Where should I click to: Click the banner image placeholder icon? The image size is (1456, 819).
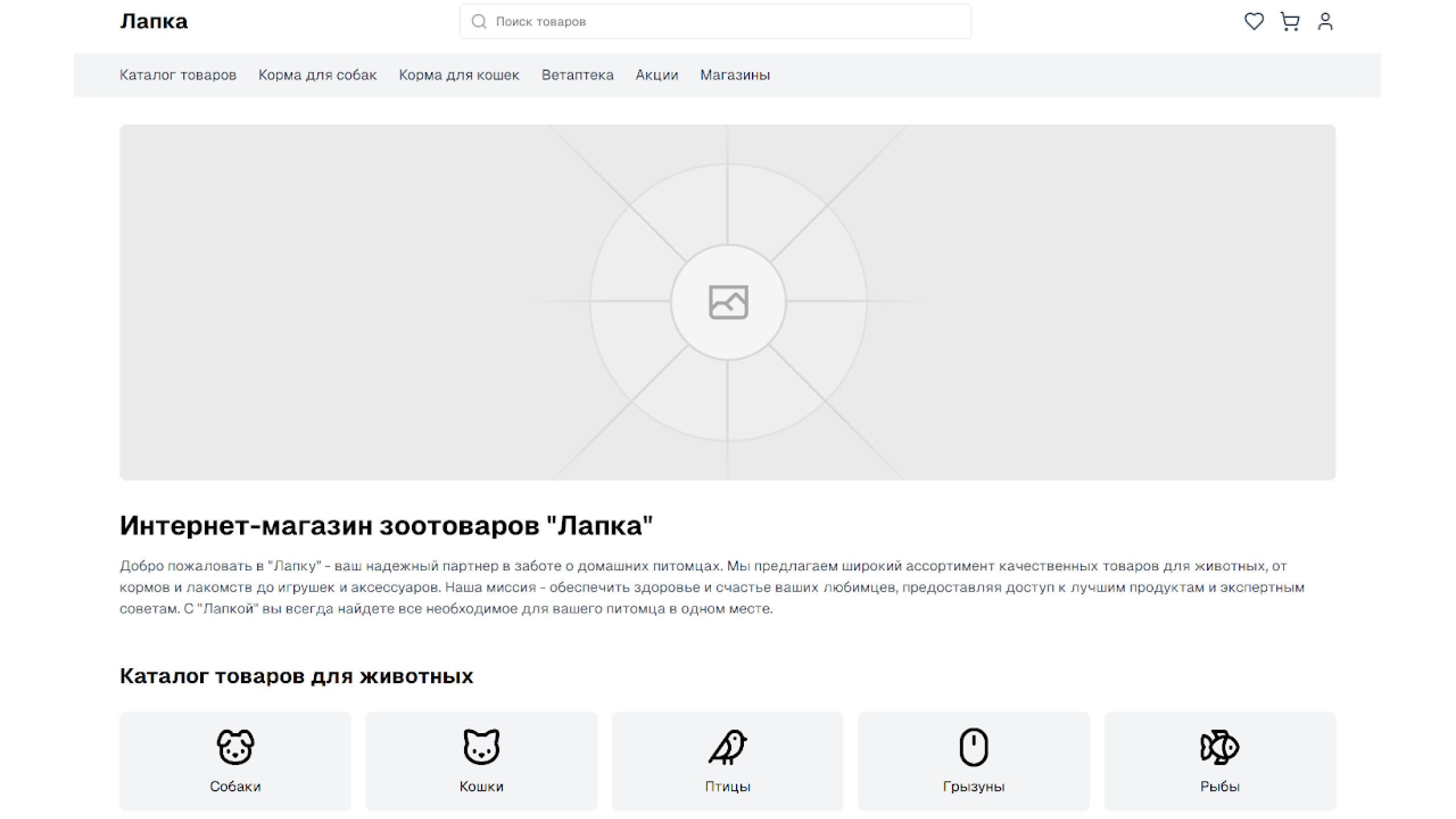coord(728,302)
